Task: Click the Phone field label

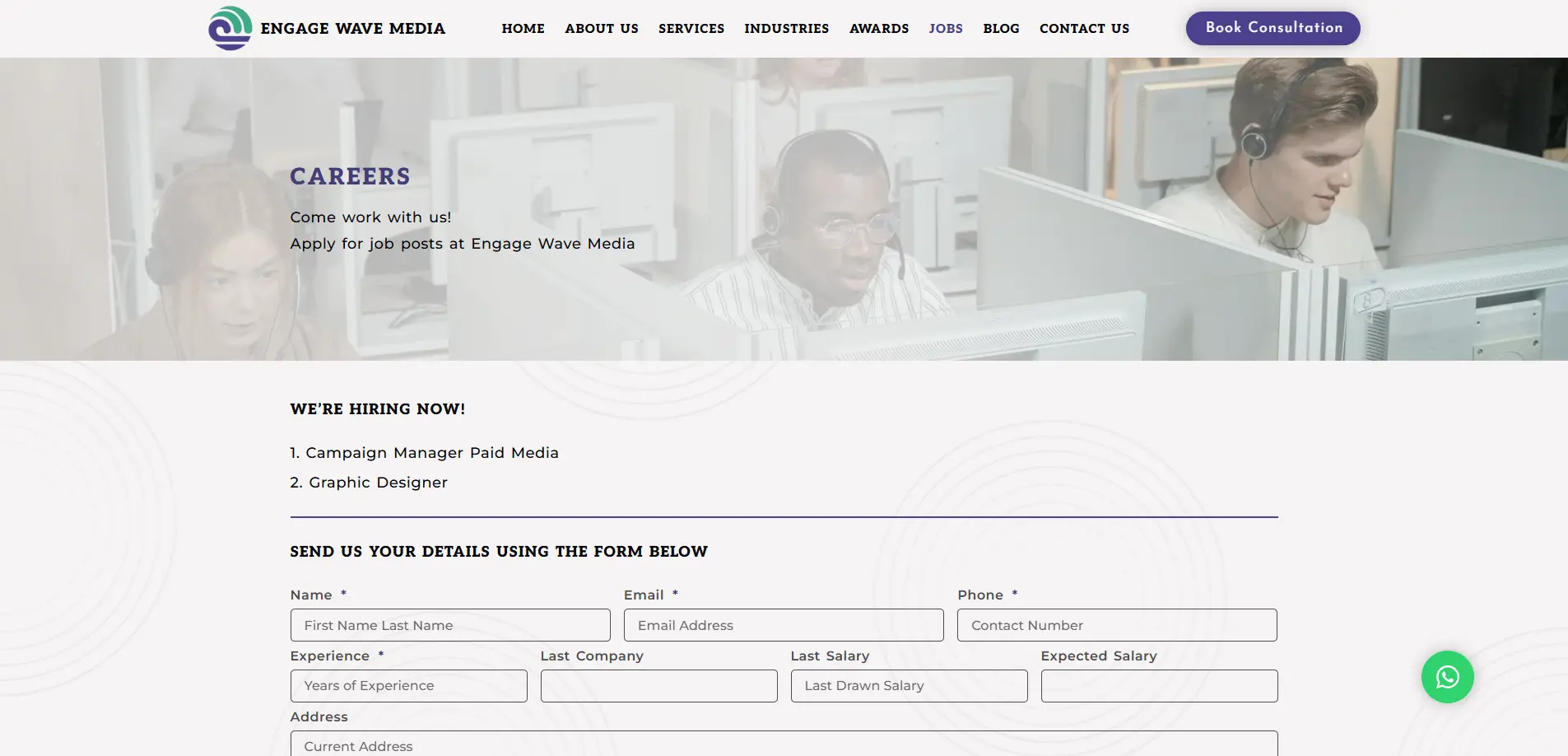Action: tap(980, 595)
